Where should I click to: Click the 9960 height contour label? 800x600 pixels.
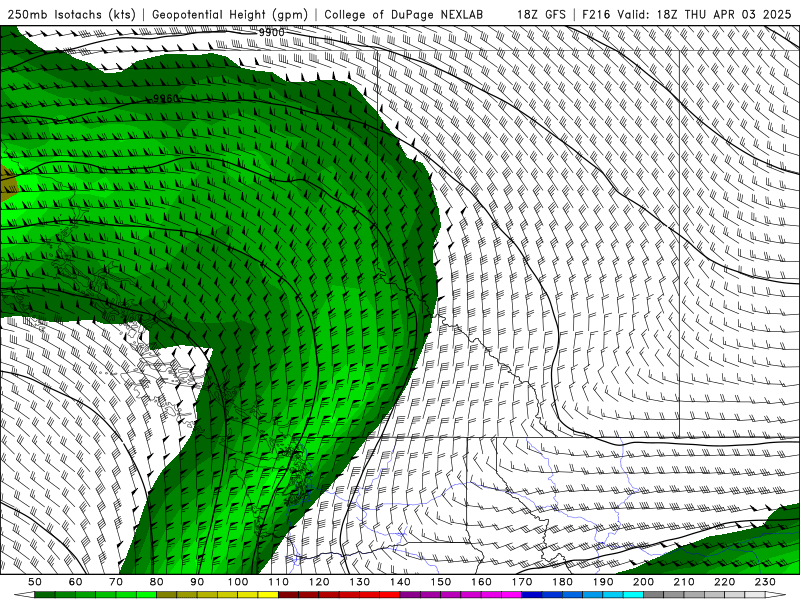point(166,98)
